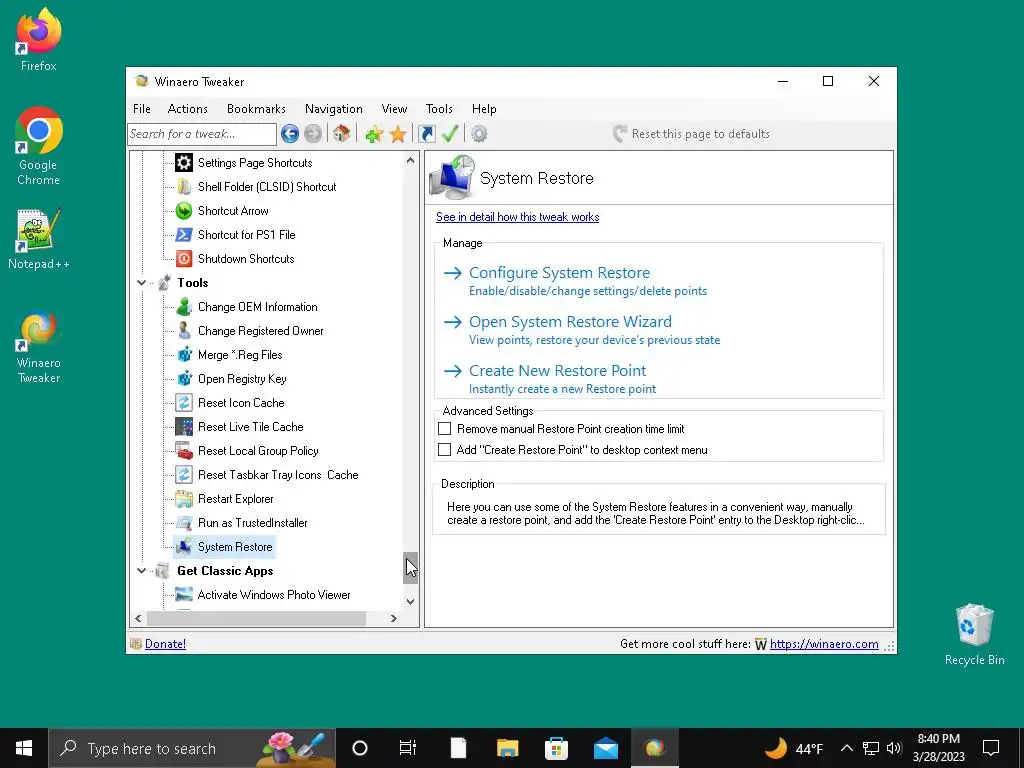This screenshot has height=768, width=1024.
Task: Click the greyed Forward navigation arrow
Action: point(313,134)
